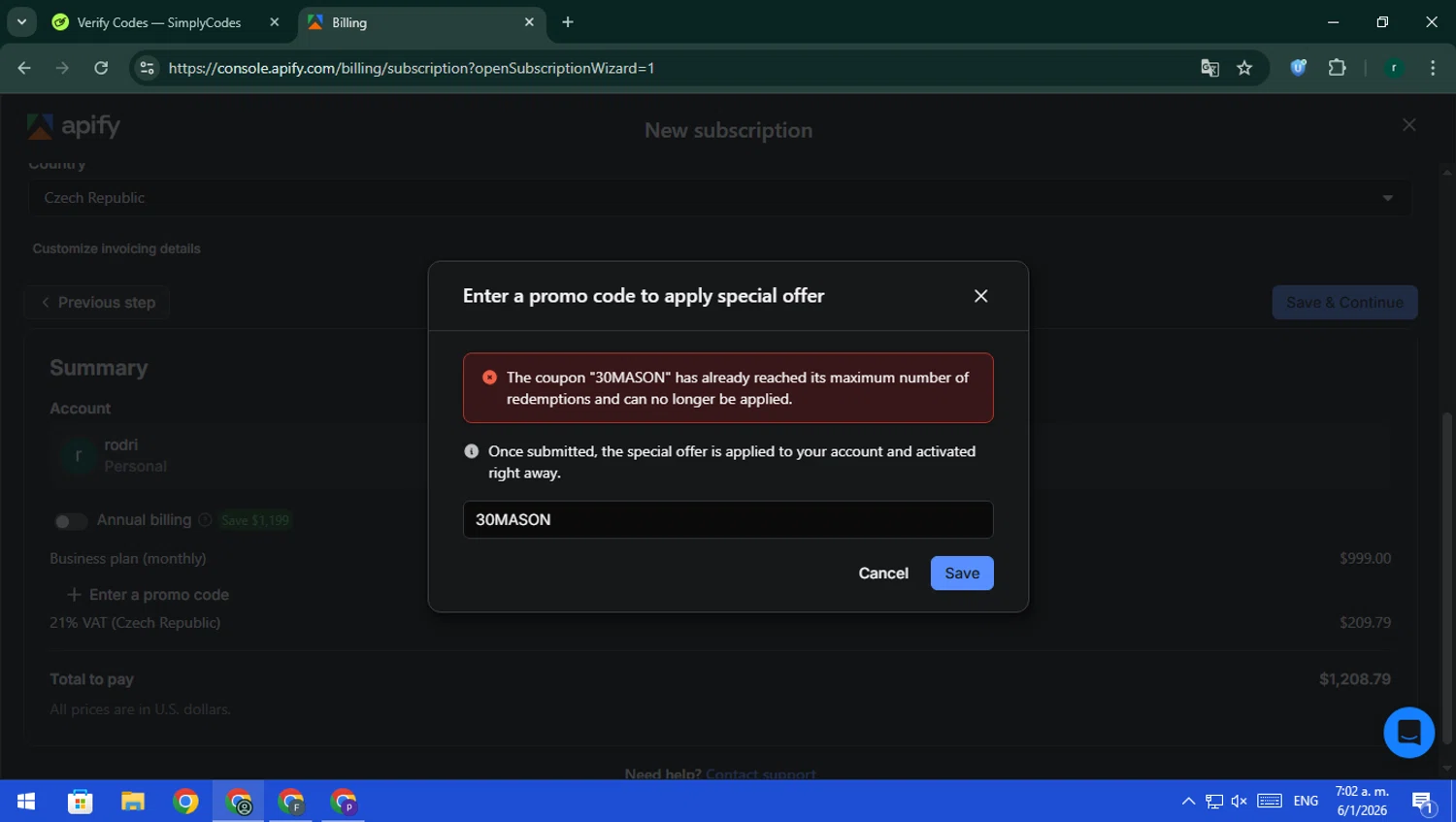Close the Billing tab

529,22
